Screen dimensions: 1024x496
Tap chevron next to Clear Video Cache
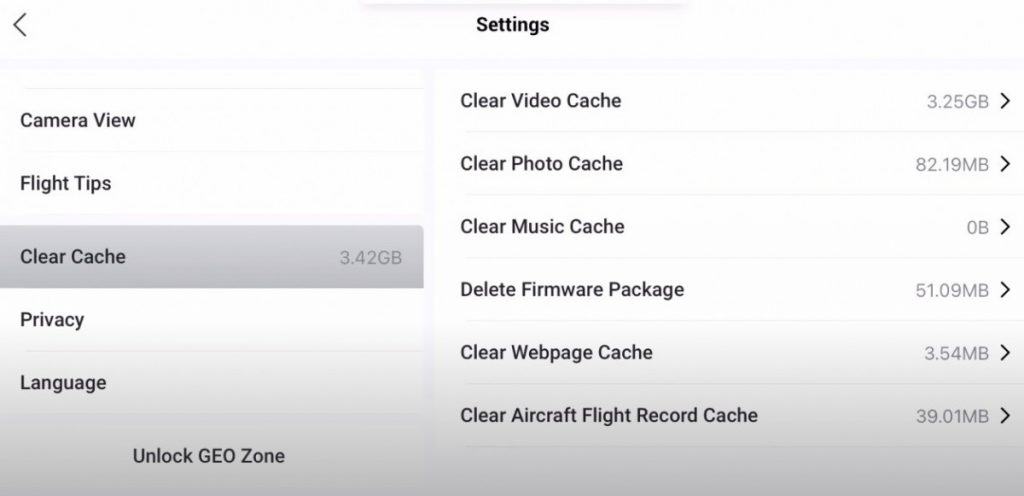click(x=1005, y=101)
